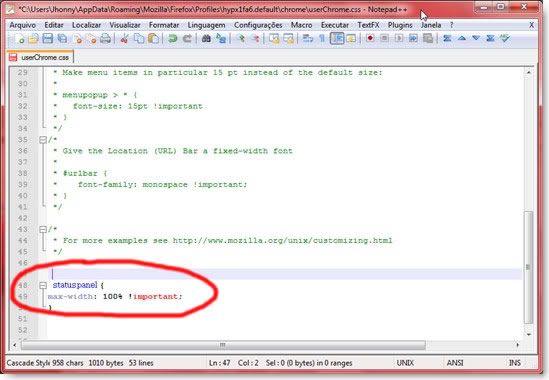Open the Configurações menu
The image size is (549, 380).
point(258,25)
